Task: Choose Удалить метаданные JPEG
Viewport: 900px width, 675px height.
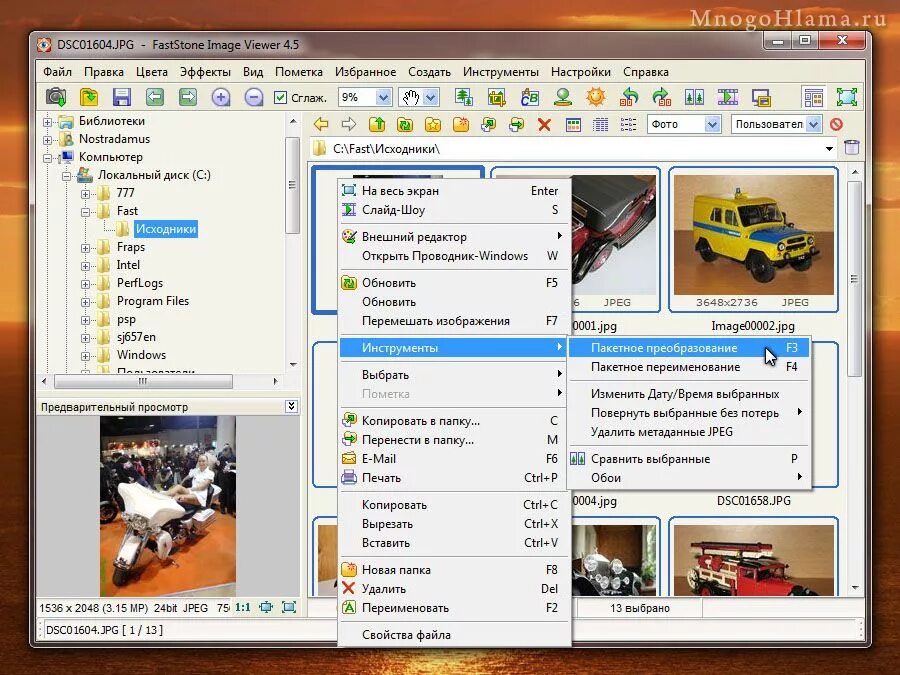Action: coord(689,432)
